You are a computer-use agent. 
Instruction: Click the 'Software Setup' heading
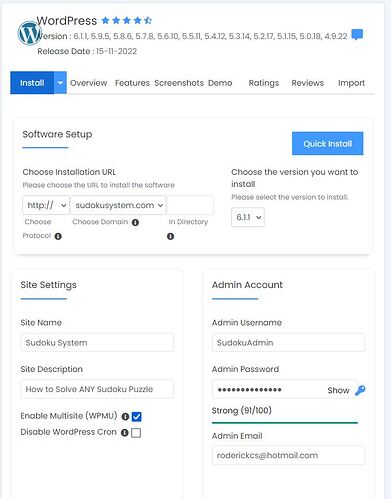[57, 134]
